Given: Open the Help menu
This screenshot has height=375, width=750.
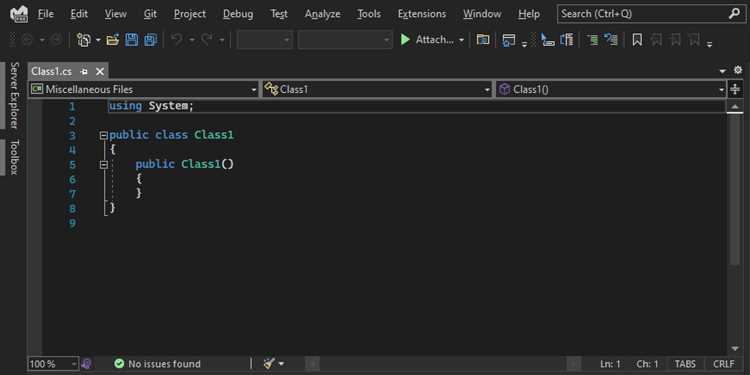Looking at the screenshot, I should coord(529,14).
